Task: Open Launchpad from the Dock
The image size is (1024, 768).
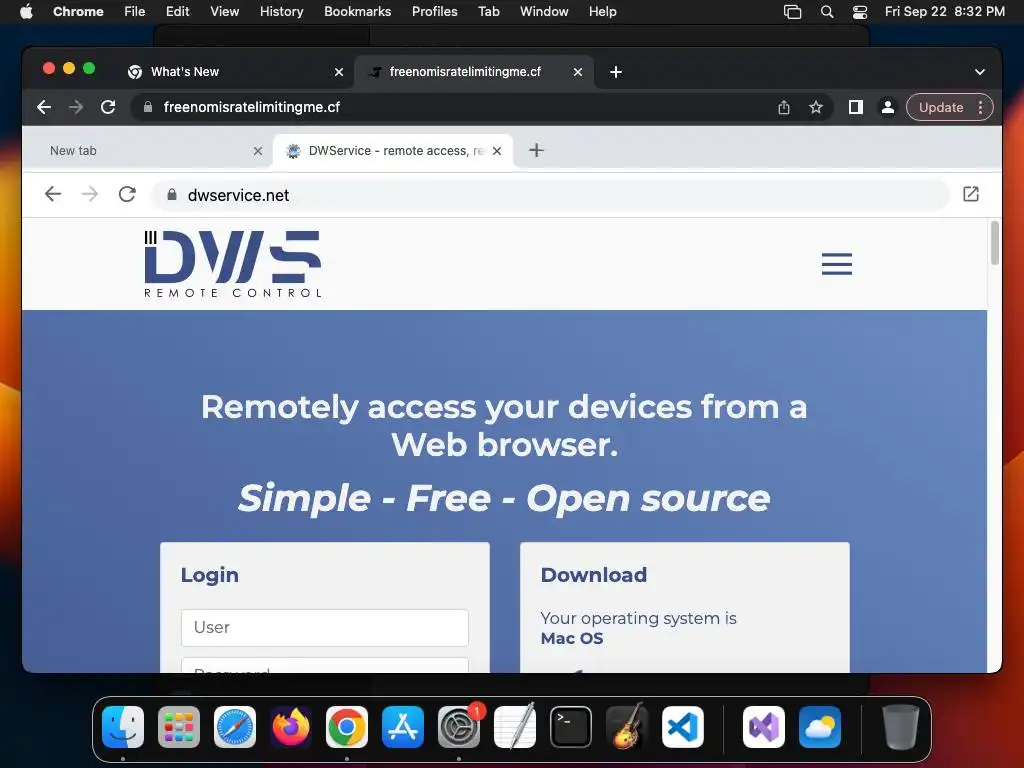Action: tap(179, 727)
